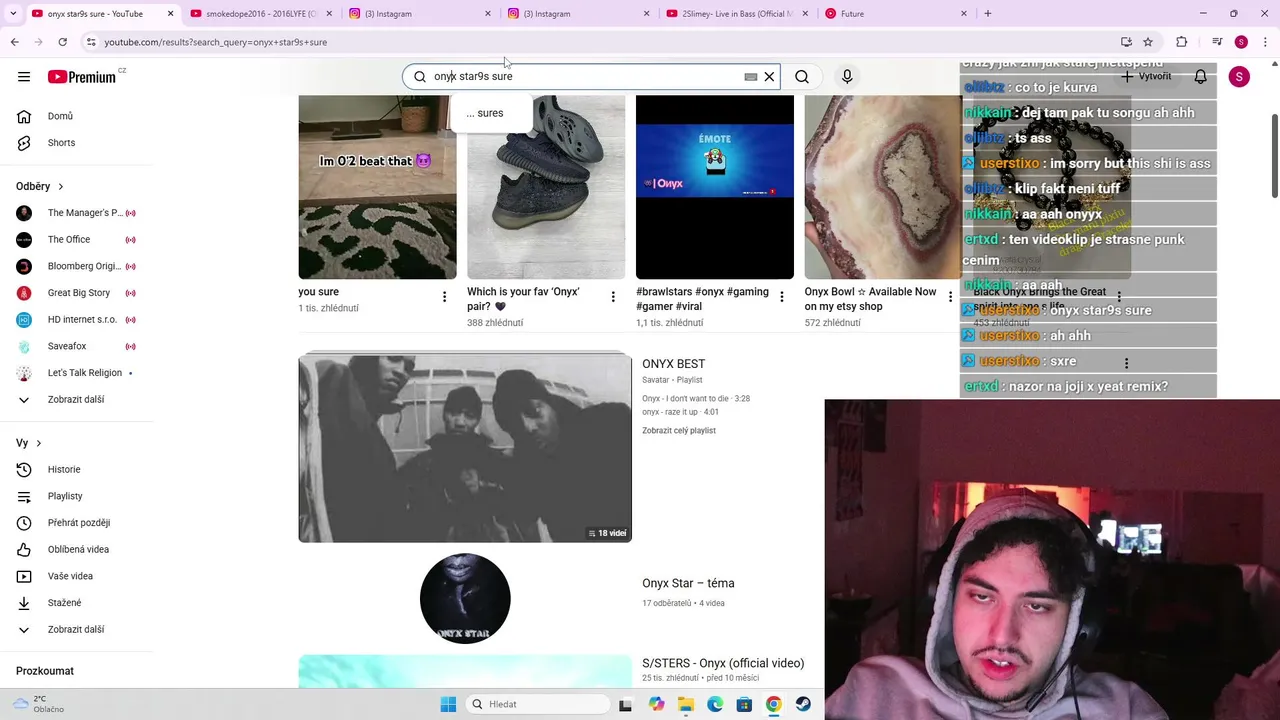Viewport: 1280px width, 720px height.
Task: Open more options for 'you sure' short
Action: (x=445, y=297)
